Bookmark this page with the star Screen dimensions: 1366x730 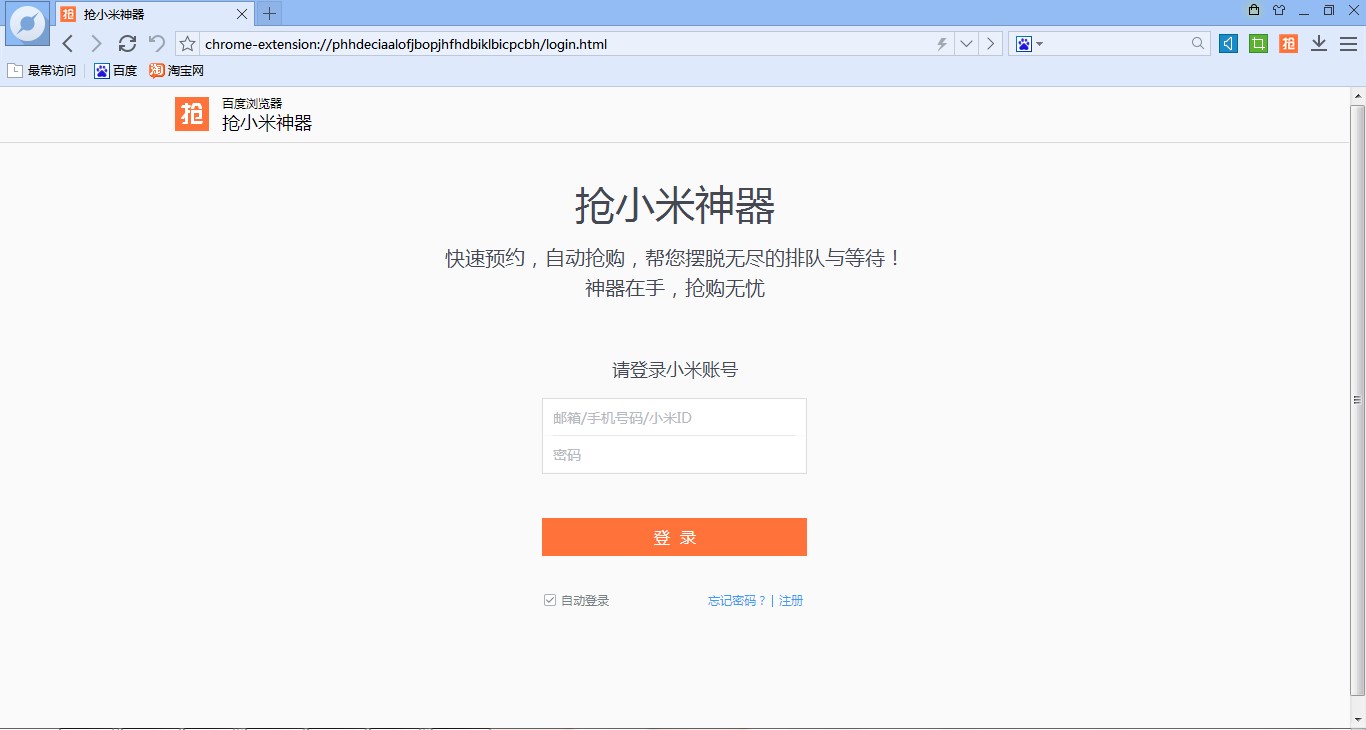(187, 44)
